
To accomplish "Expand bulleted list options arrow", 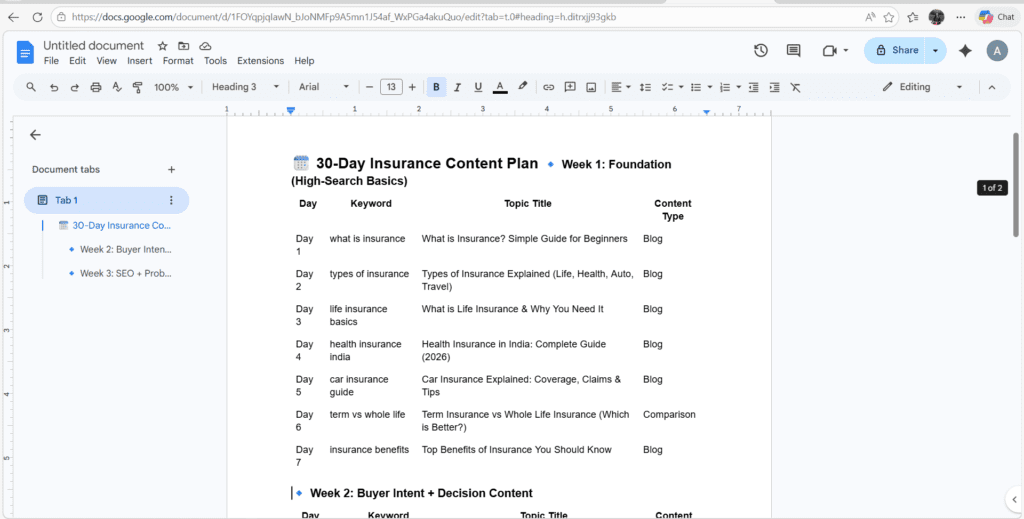I will 710,87.
